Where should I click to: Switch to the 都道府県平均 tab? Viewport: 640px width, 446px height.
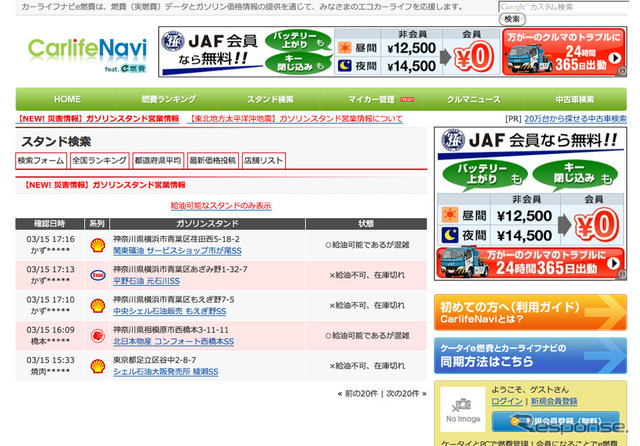[158, 160]
